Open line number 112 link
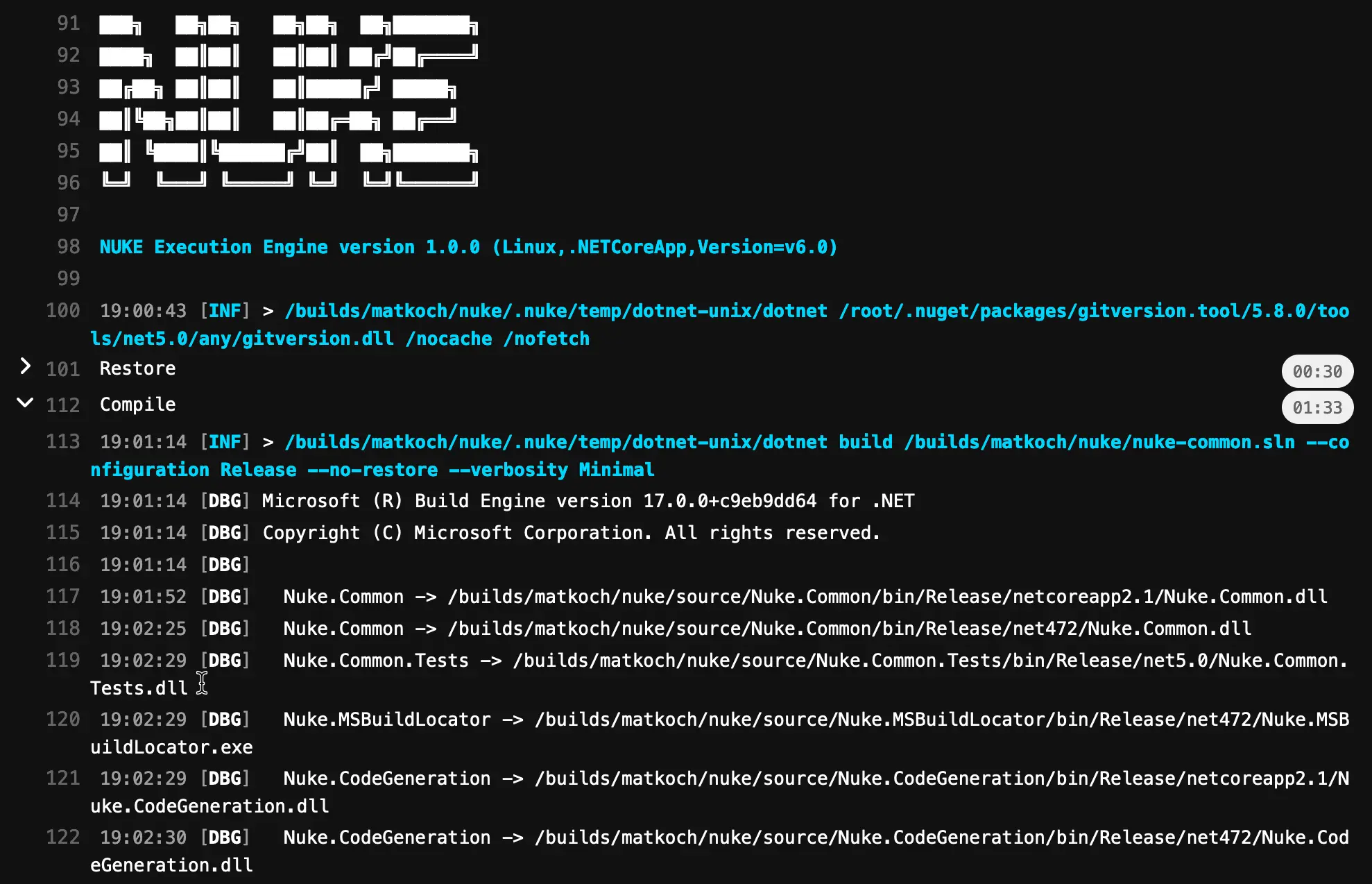1372x884 pixels. (62, 405)
